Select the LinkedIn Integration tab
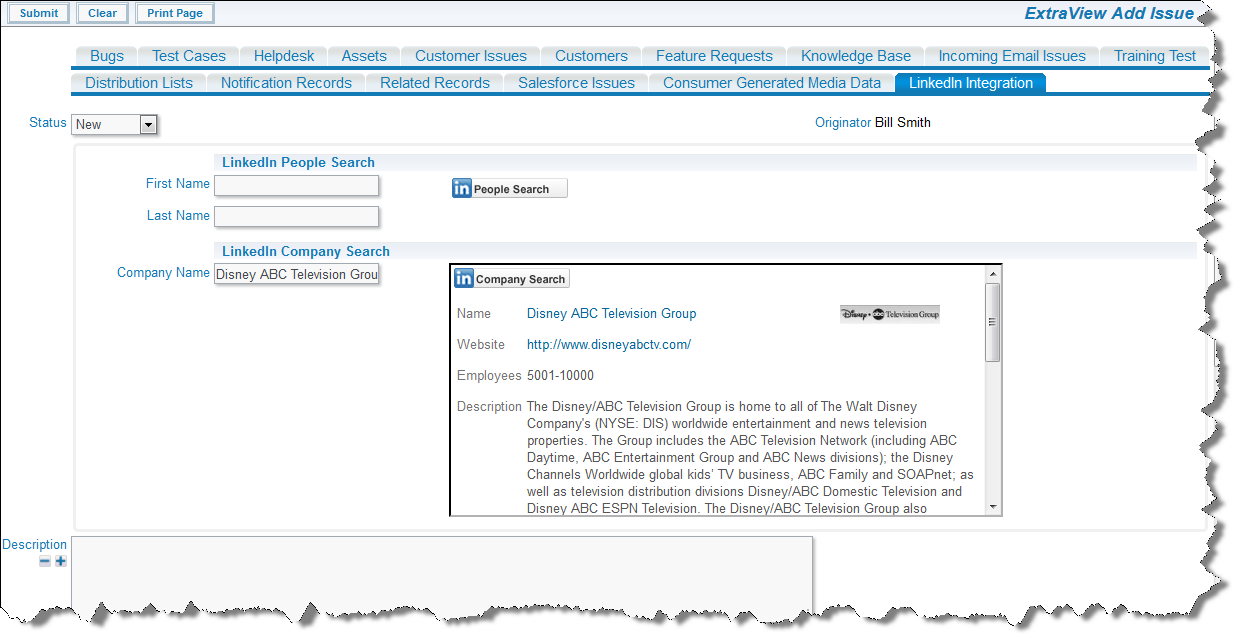The height and width of the screenshot is (634, 1234). point(971,83)
